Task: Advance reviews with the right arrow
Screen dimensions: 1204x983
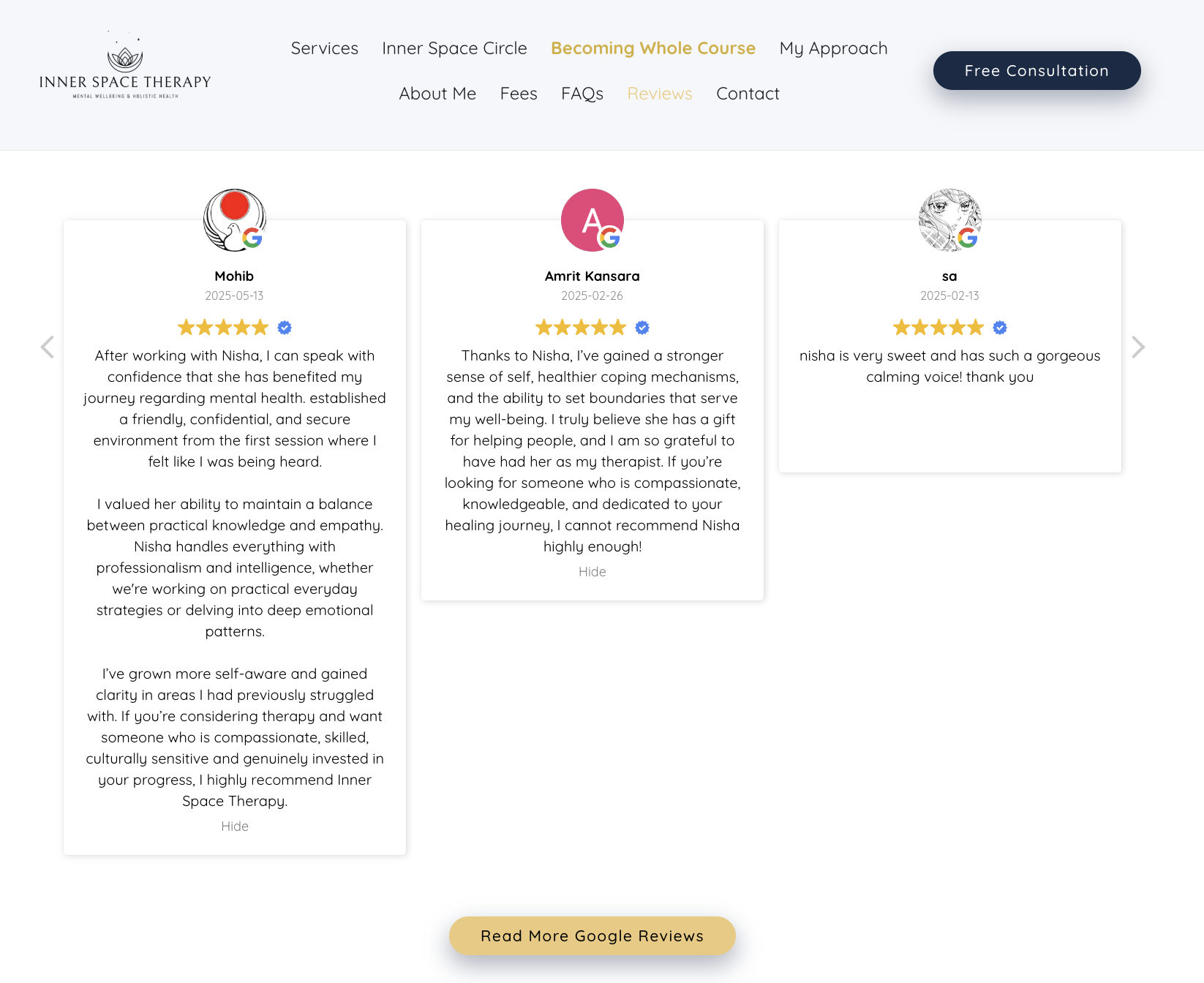Action: [x=1137, y=347]
